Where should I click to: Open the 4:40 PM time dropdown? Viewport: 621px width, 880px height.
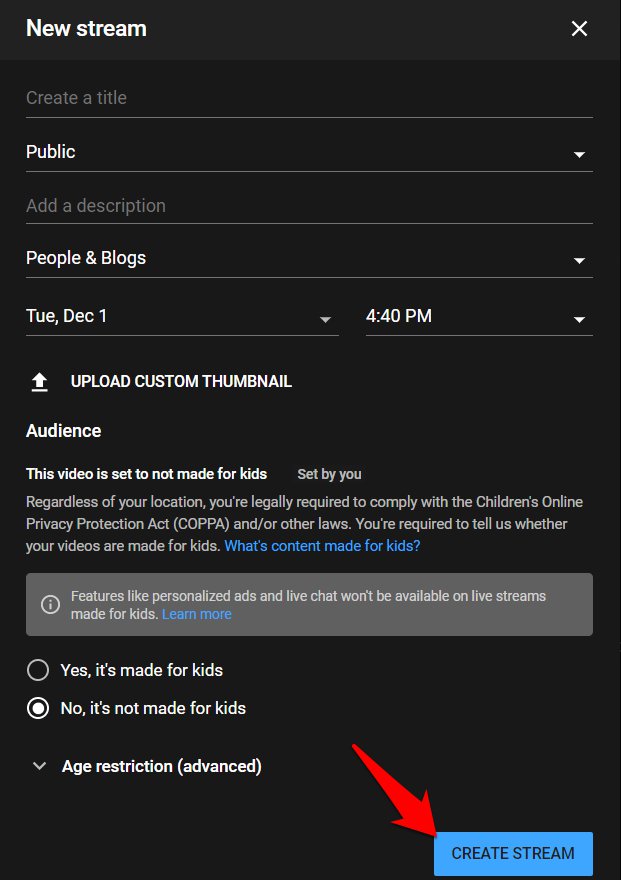[478, 316]
